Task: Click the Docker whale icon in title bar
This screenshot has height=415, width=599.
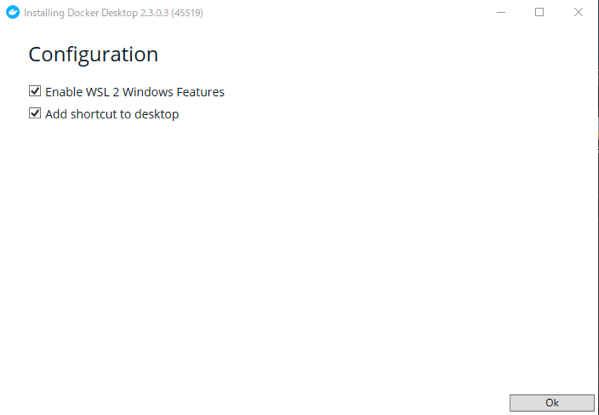Action: [13, 13]
